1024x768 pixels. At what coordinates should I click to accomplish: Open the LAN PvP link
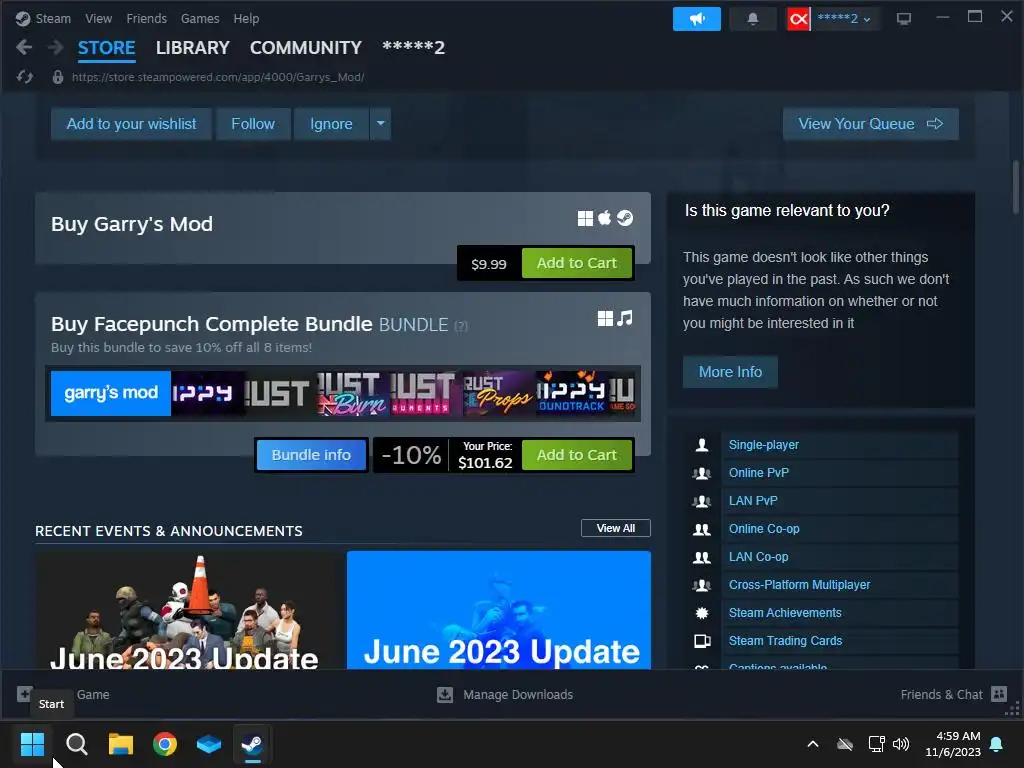click(x=753, y=501)
